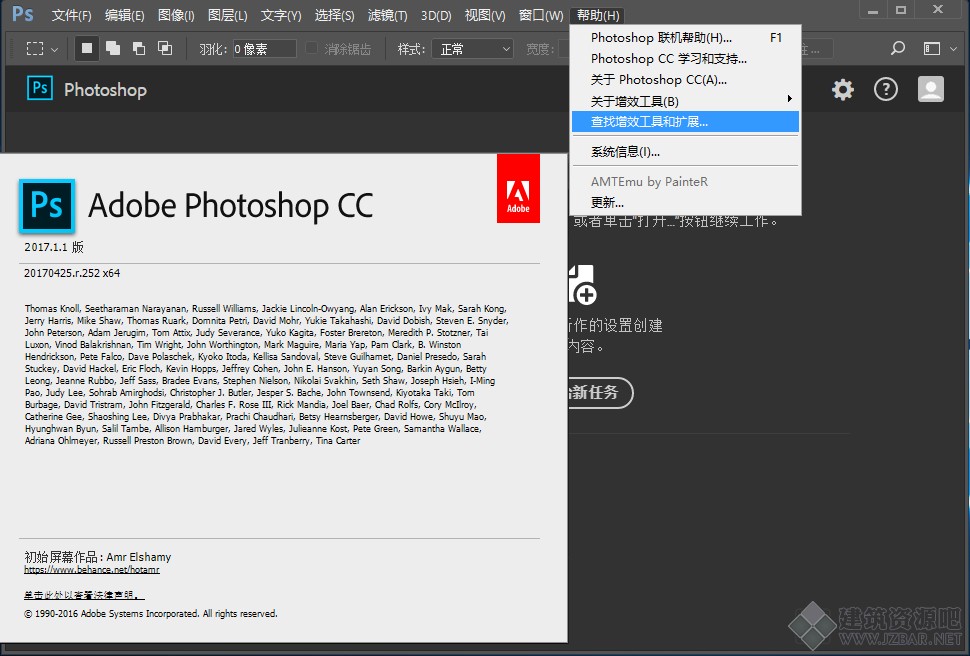The width and height of the screenshot is (970, 656).
Task: Open the tool preset picker arrow
Action: click(54, 50)
